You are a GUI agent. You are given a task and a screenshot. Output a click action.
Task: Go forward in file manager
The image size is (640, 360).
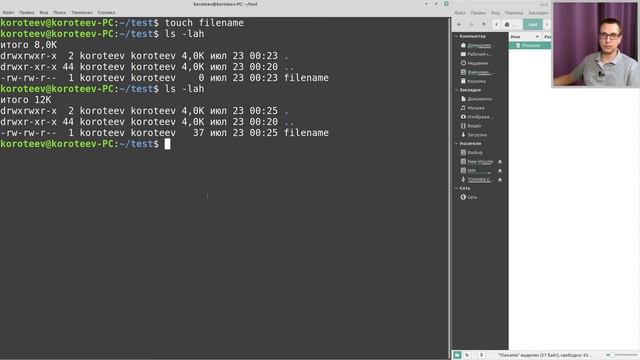click(471, 24)
